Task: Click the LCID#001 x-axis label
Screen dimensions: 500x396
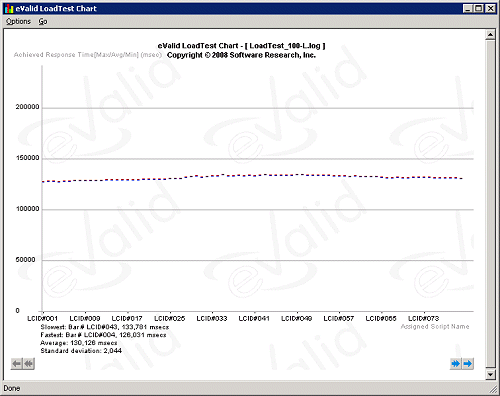Action: [x=42, y=319]
